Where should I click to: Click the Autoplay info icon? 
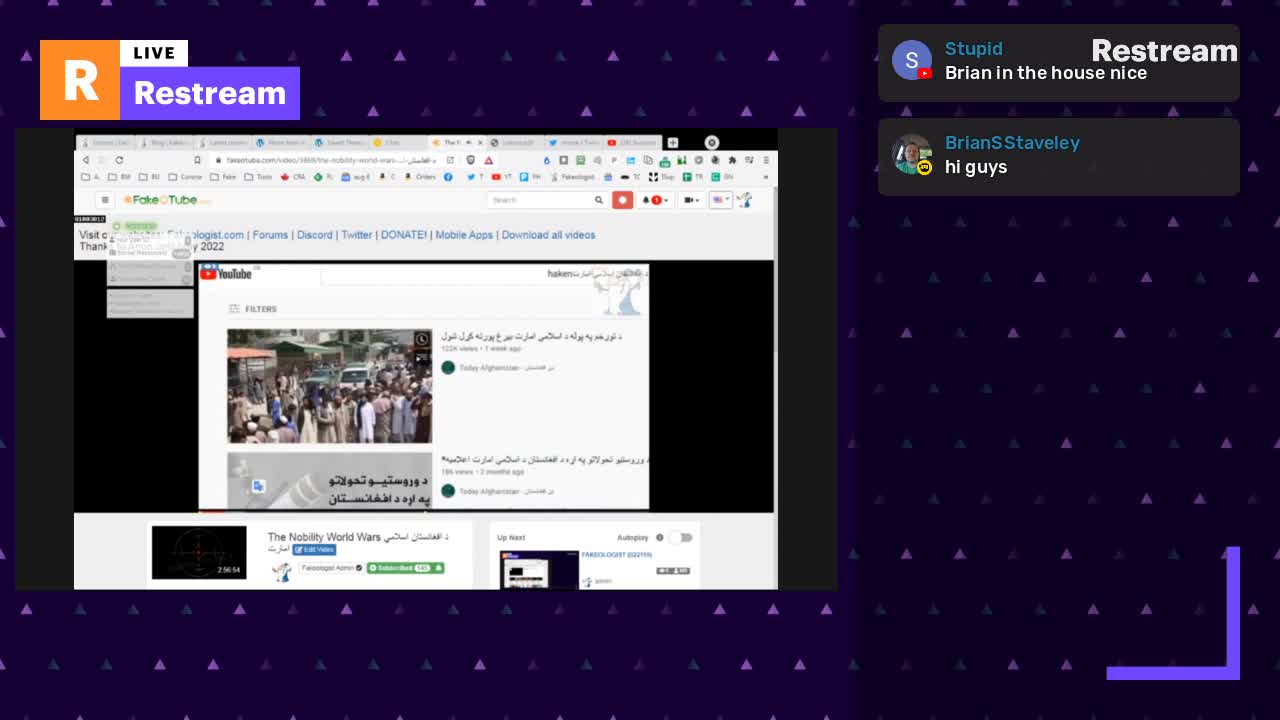[659, 538]
